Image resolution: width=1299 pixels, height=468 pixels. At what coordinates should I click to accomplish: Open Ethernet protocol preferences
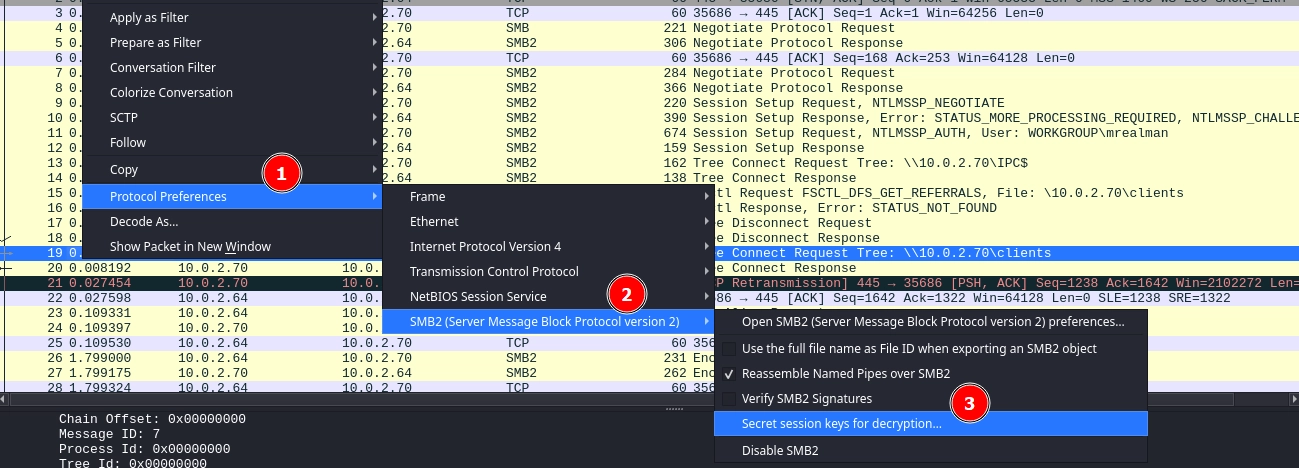pos(434,222)
